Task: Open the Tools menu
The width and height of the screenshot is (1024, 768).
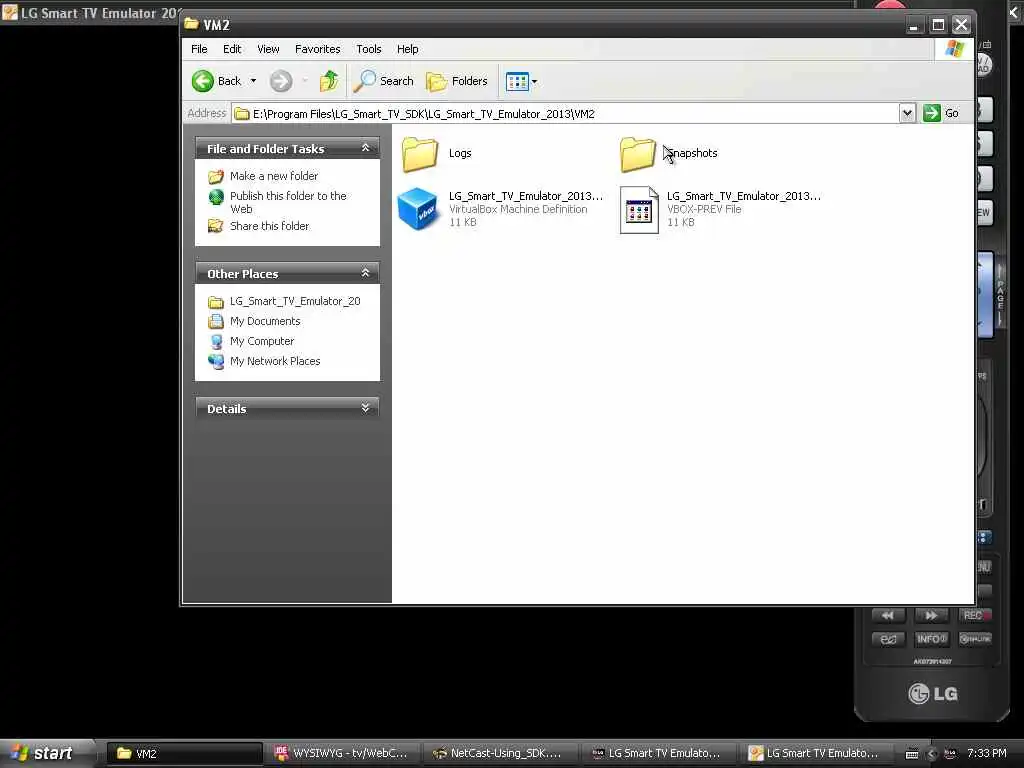Action: point(368,49)
